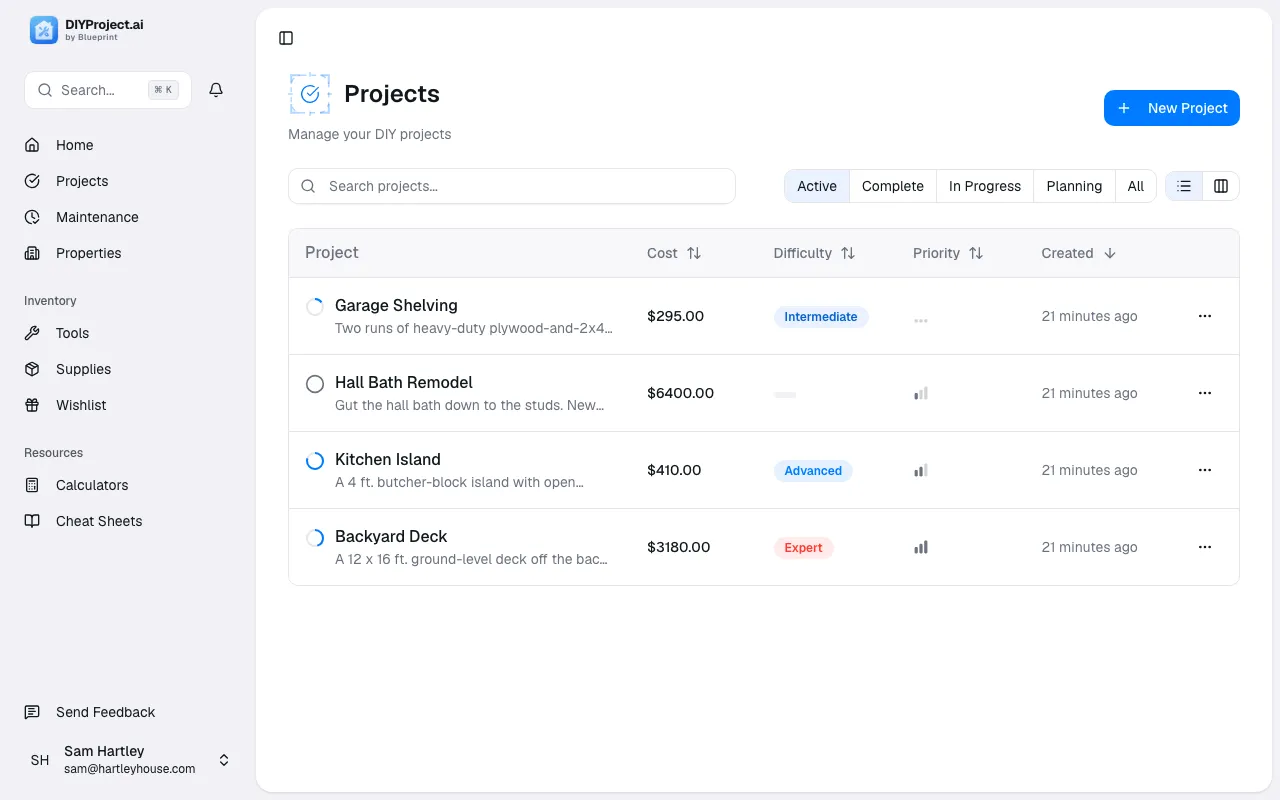This screenshot has width=1280, height=800.
Task: Click the $3180.00 cost value
Action: coord(679,547)
